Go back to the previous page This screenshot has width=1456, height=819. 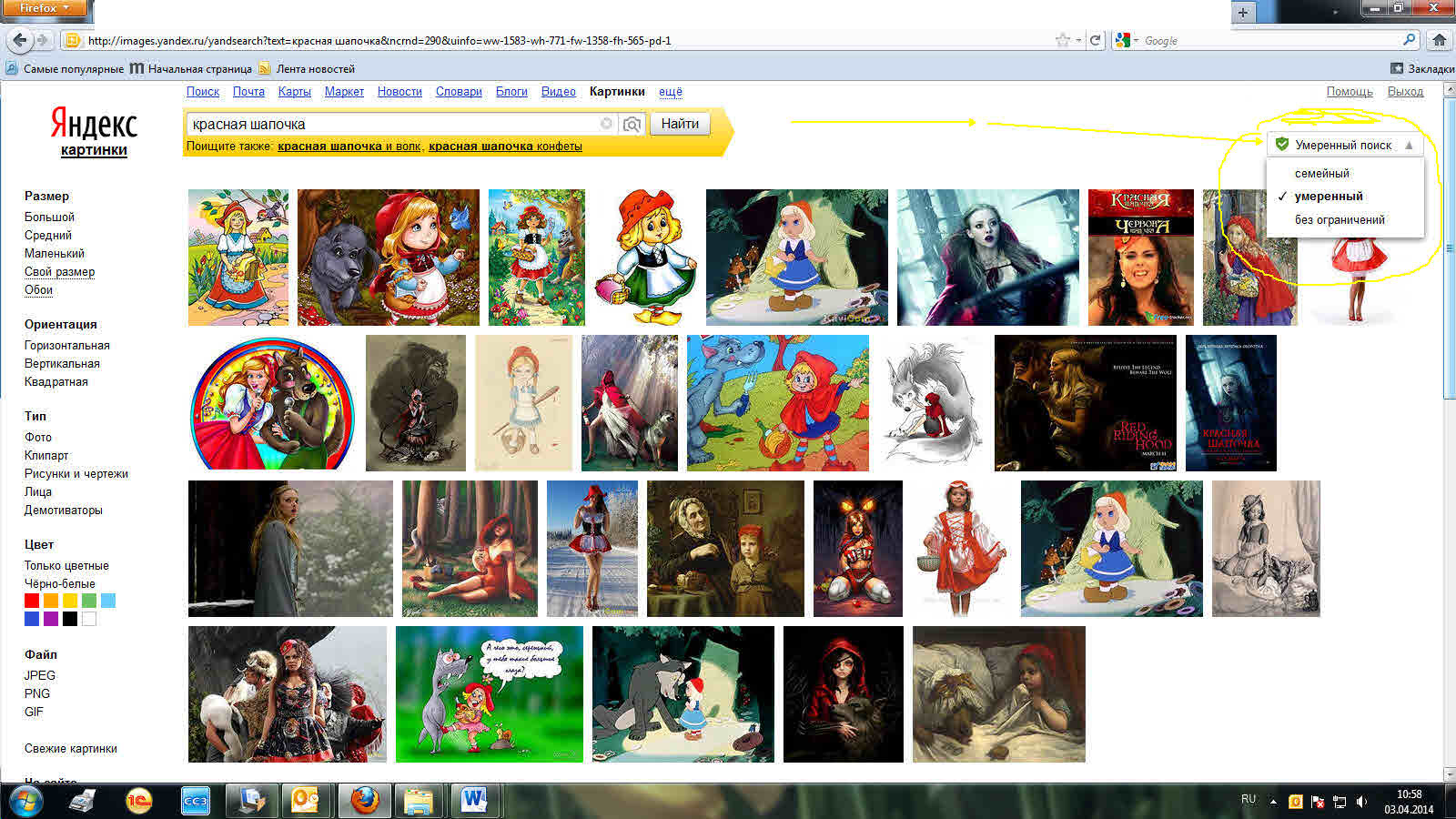(x=20, y=40)
